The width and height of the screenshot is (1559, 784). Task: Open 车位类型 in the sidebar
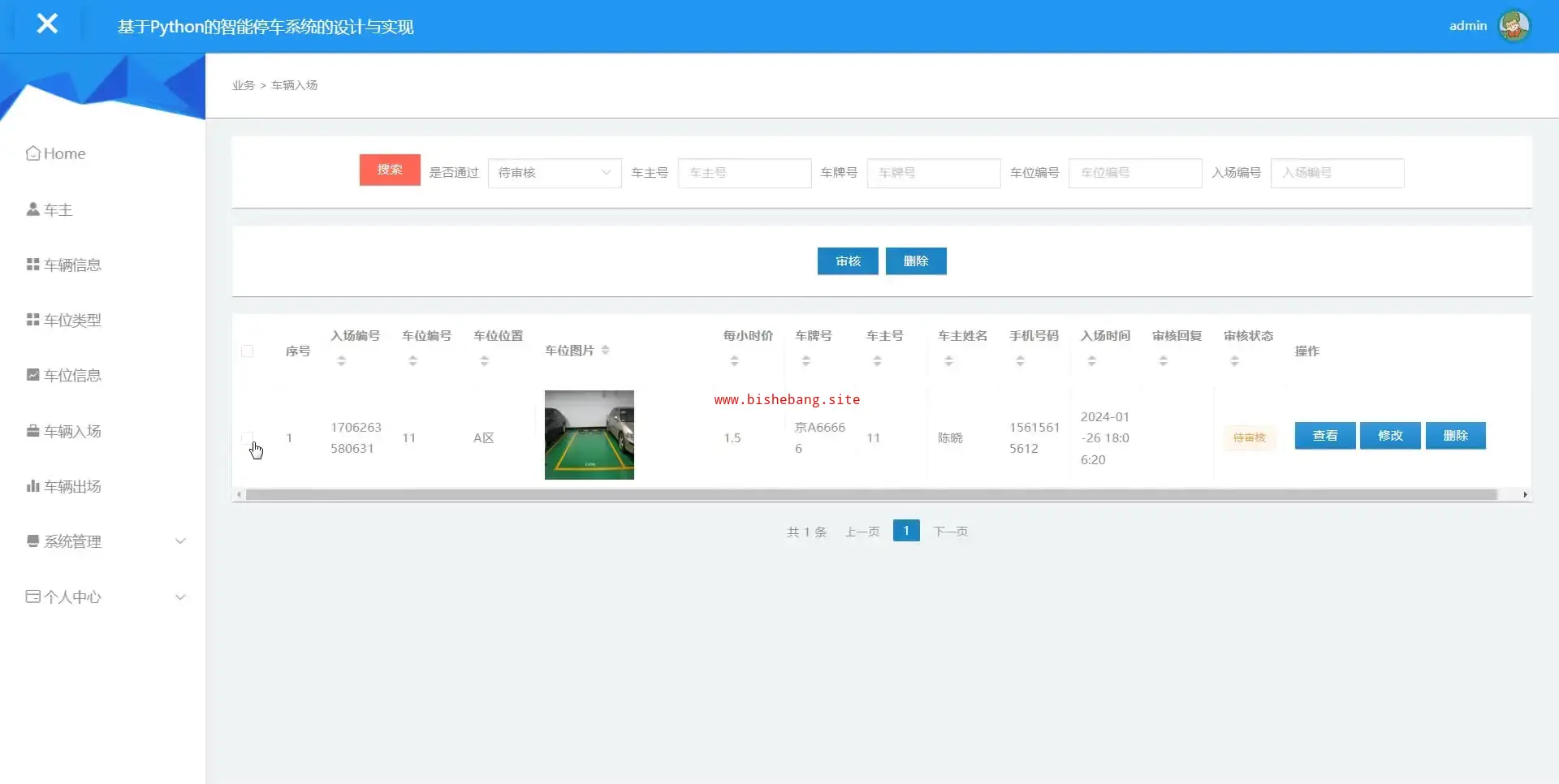(72, 320)
